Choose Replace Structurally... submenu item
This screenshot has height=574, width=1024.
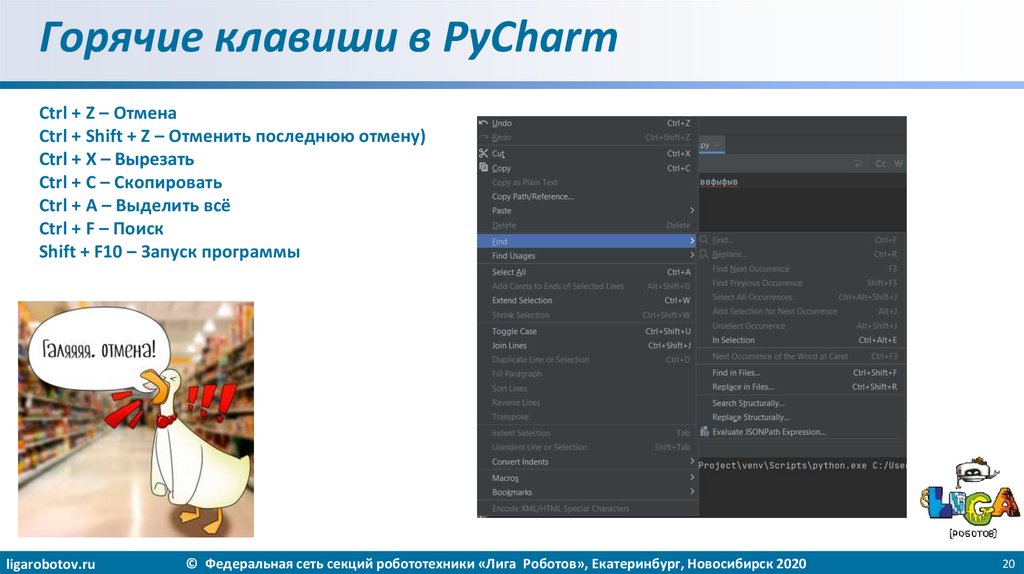(x=801, y=417)
